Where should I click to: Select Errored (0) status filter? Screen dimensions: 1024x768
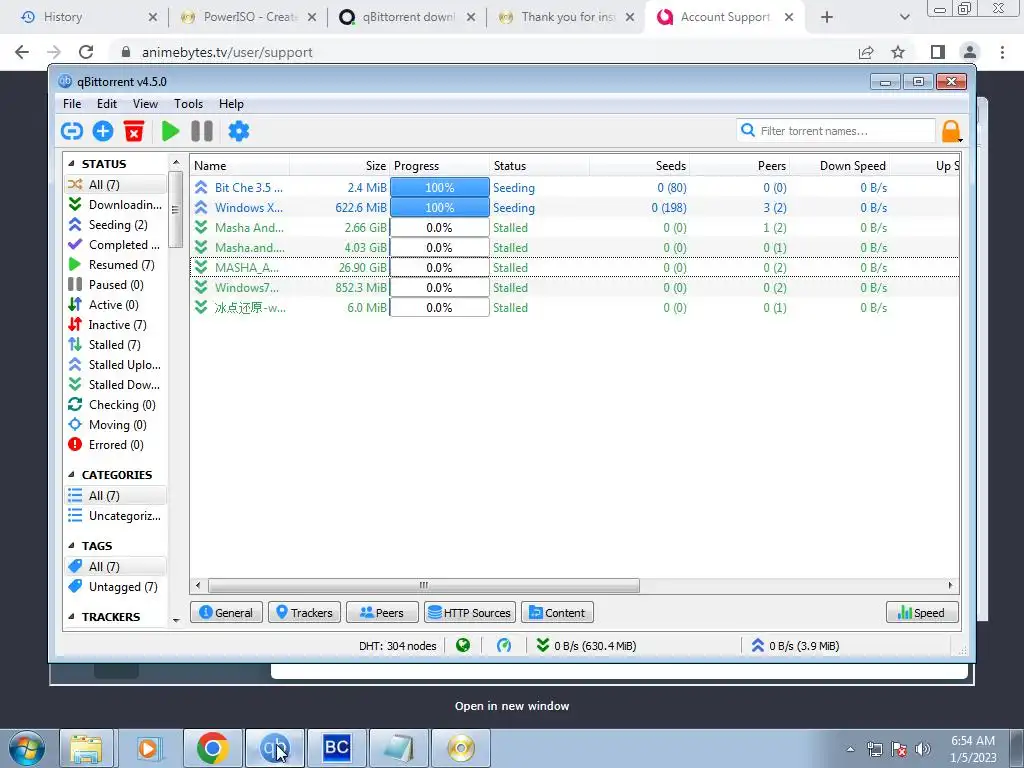point(116,445)
